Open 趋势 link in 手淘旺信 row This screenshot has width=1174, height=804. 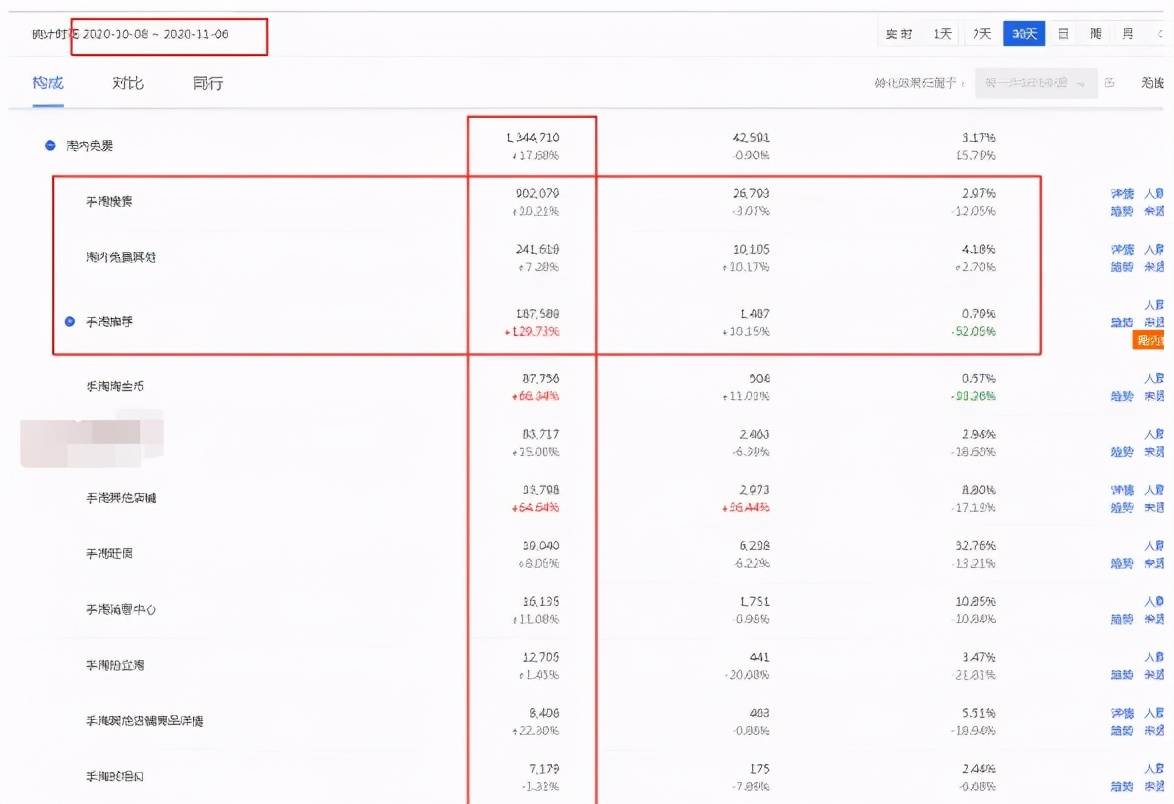[x=1122, y=564]
